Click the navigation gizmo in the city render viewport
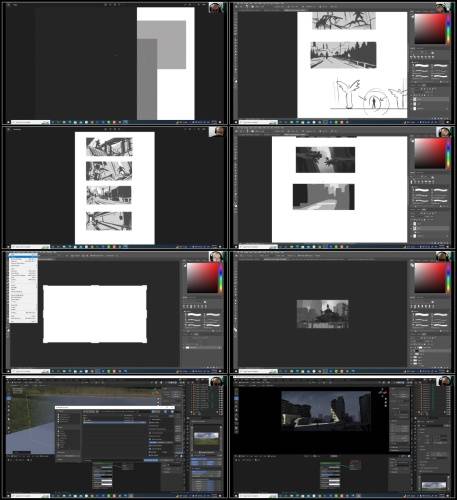 384,393
